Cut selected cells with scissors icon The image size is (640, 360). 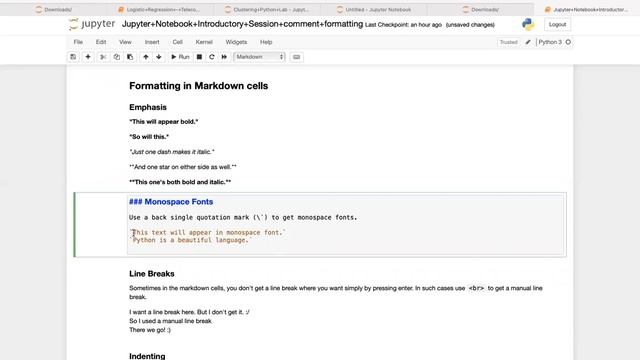tap(103, 57)
